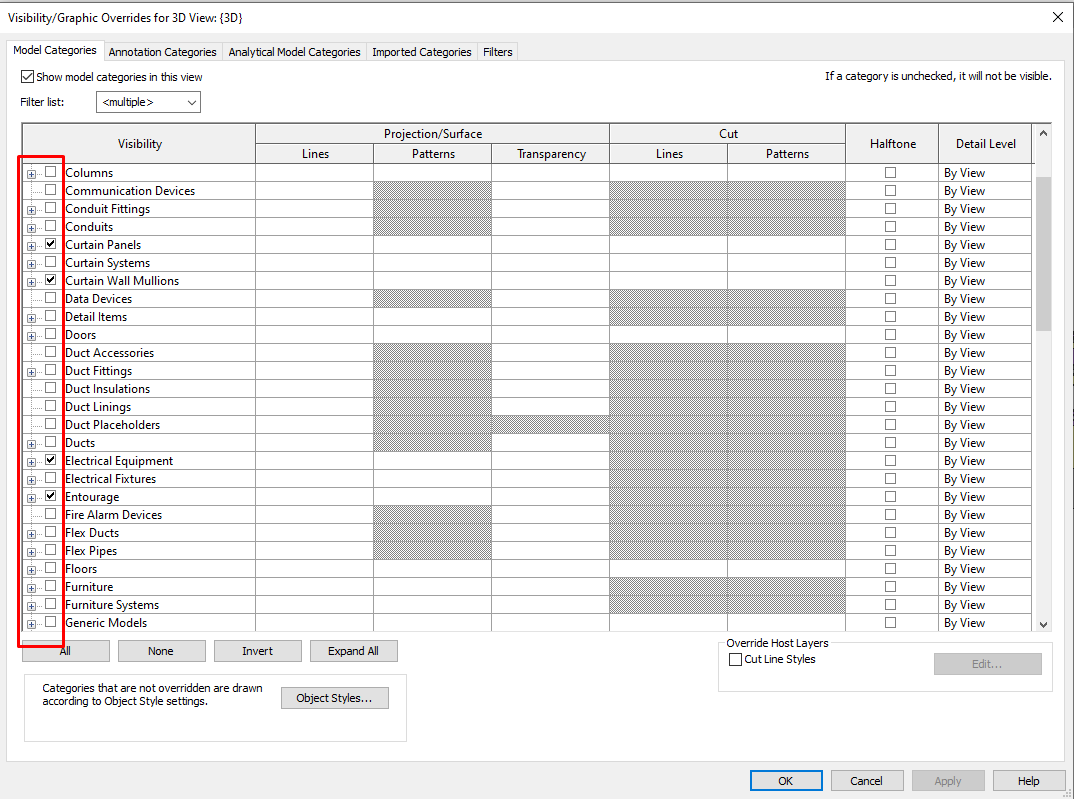Expand the Conduit Fittings subcategories
Image resolution: width=1074 pixels, height=799 pixels.
click(x=32, y=210)
